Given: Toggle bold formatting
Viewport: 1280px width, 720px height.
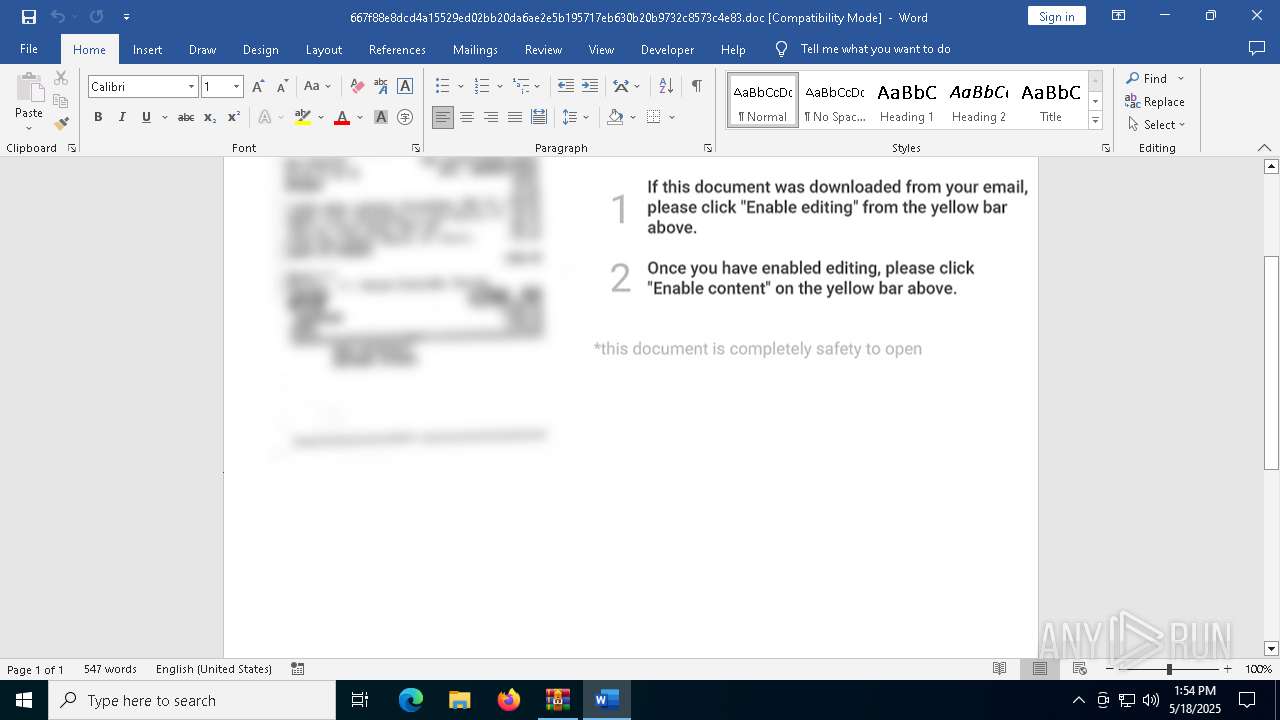Looking at the screenshot, I should click(98, 118).
